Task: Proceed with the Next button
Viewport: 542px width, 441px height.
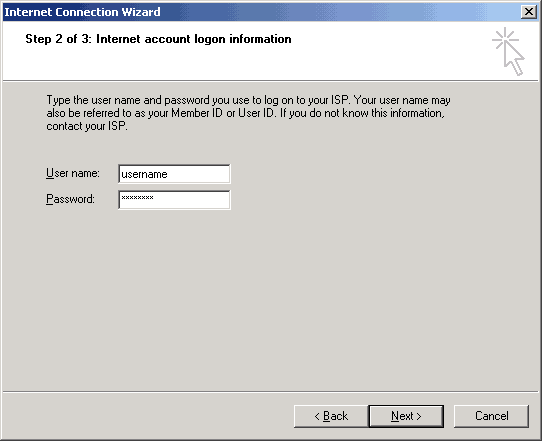Action: point(406,416)
